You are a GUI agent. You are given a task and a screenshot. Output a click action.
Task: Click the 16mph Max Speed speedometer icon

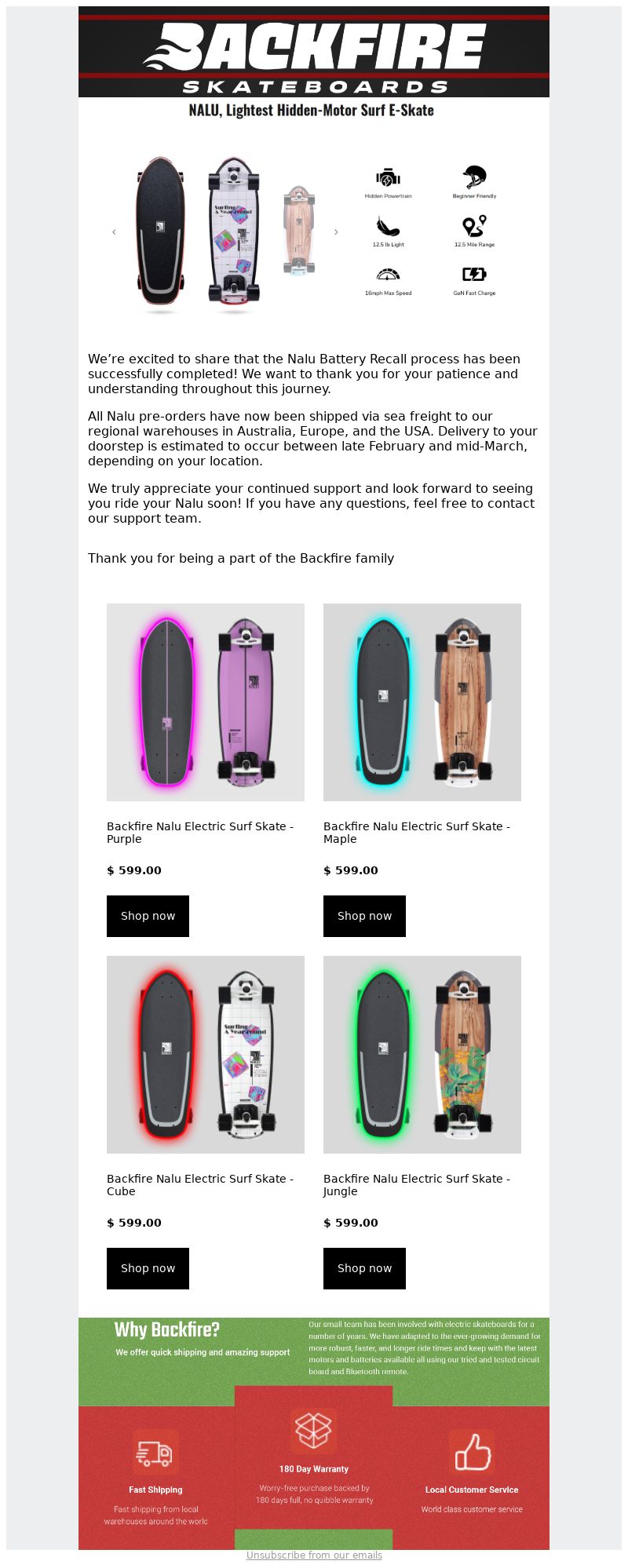pos(388,275)
